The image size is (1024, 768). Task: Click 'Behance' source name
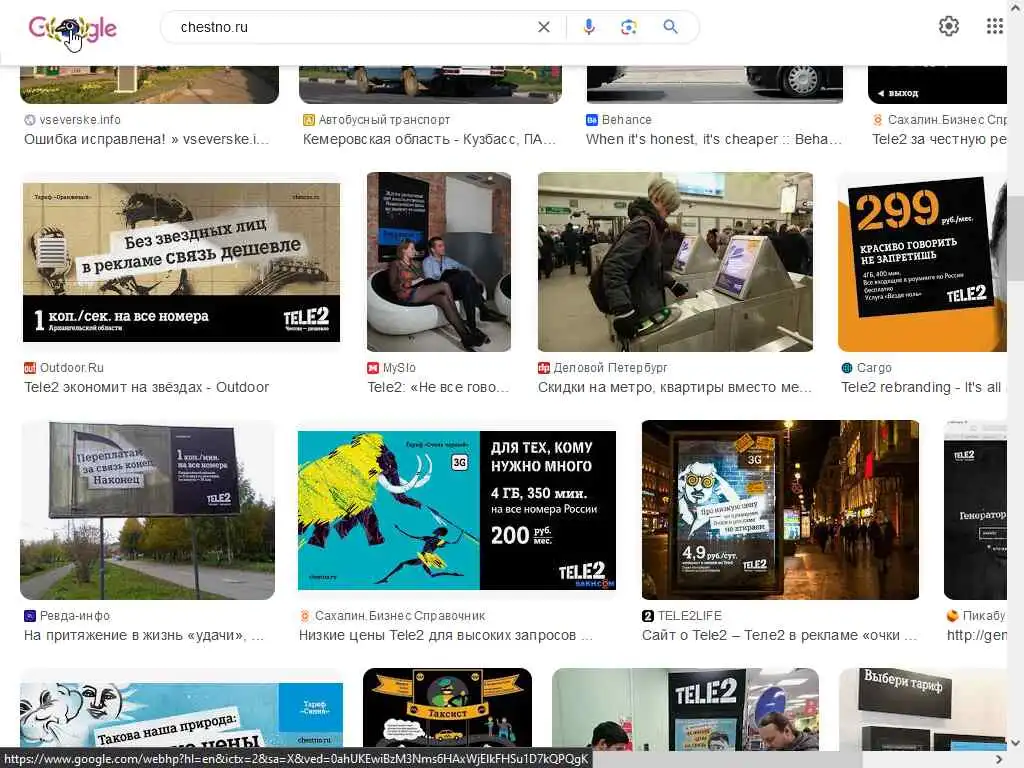click(x=626, y=120)
